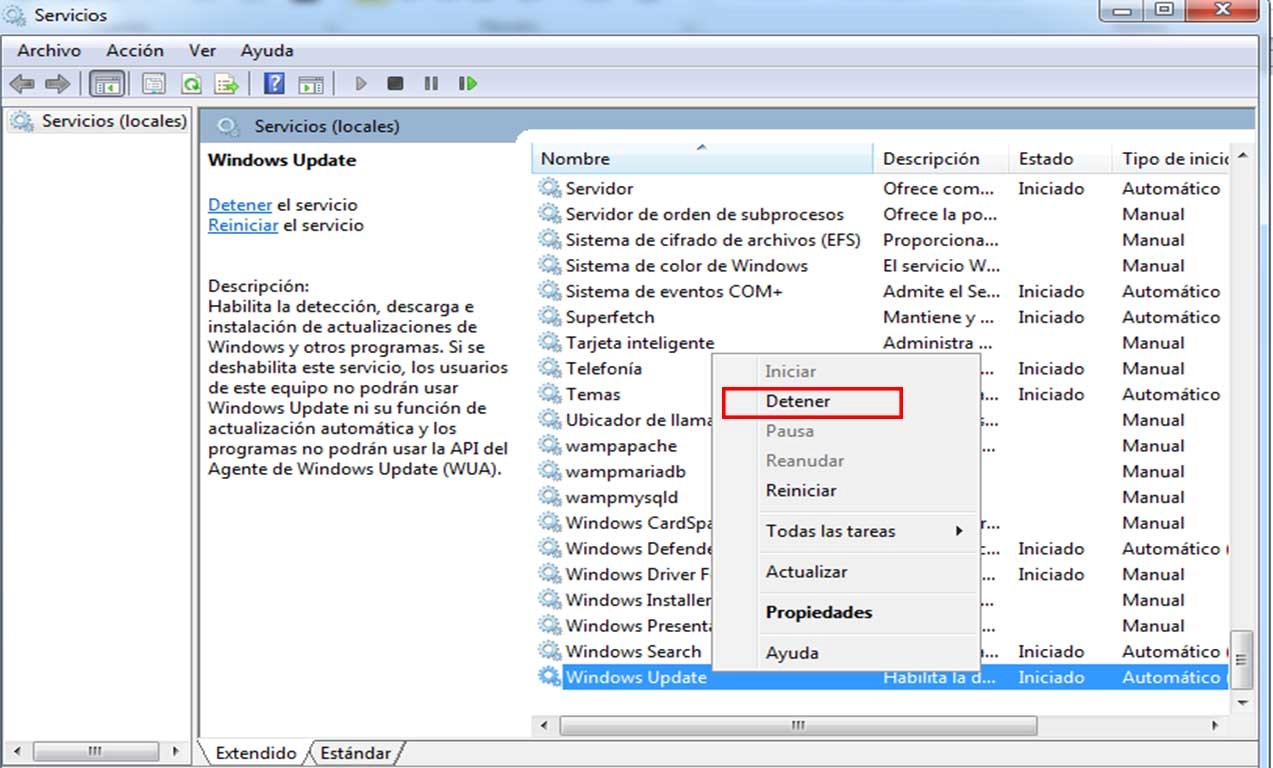The width and height of the screenshot is (1273, 768).
Task: Switch to the Estándar tab
Action: [355, 752]
